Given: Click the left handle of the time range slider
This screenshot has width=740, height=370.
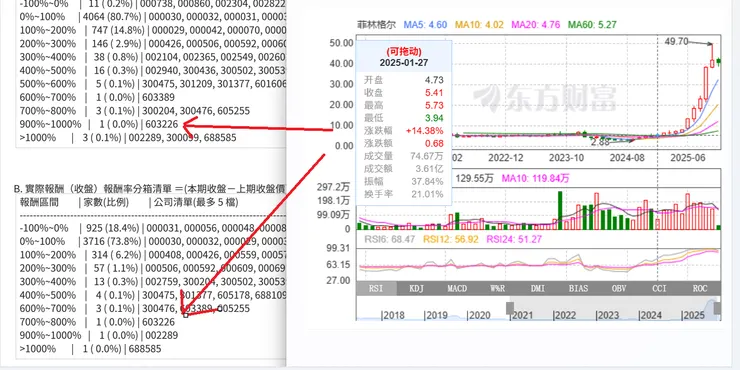Looking at the screenshot, I should tap(510, 308).
